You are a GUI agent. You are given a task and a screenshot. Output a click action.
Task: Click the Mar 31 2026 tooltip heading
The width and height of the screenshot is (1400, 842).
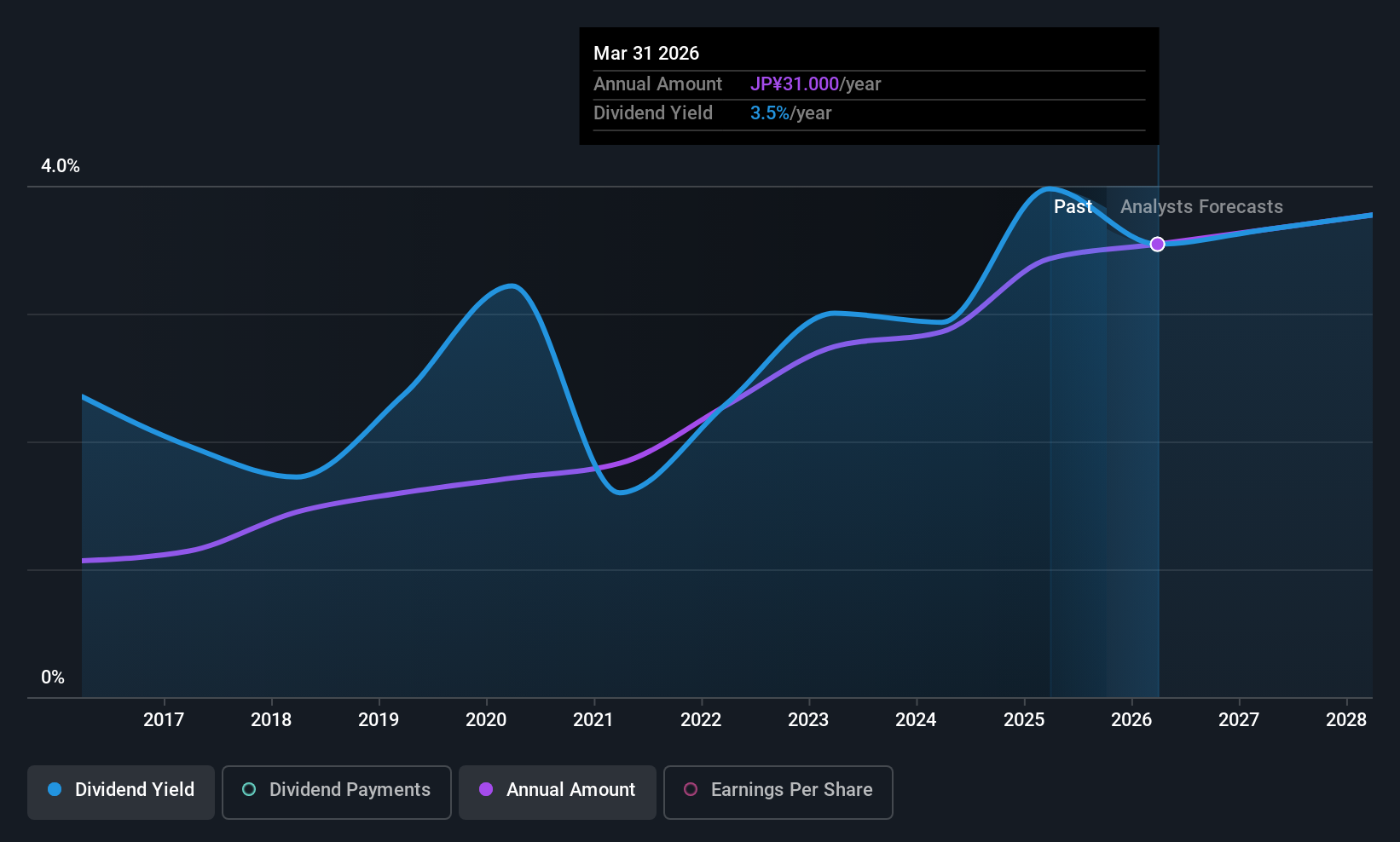pos(646,54)
